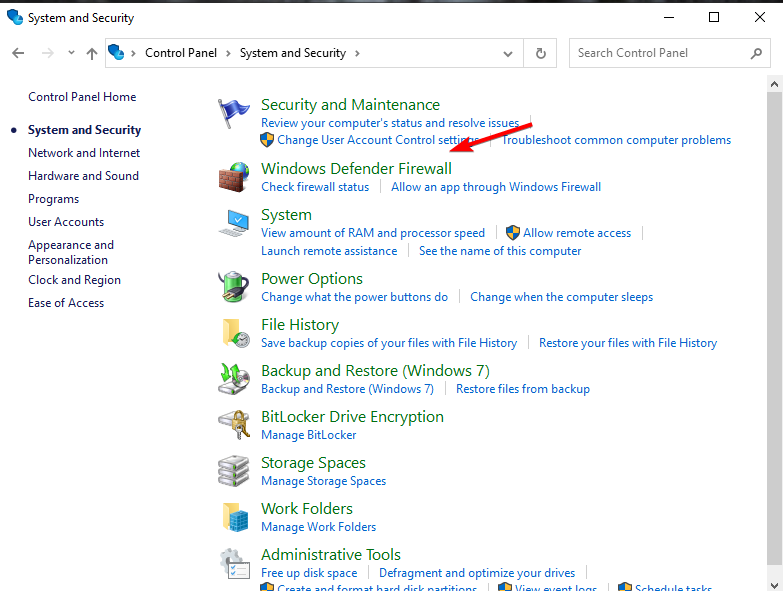Image resolution: width=783 pixels, height=591 pixels.
Task: Click Restore files from backup
Action: point(523,388)
